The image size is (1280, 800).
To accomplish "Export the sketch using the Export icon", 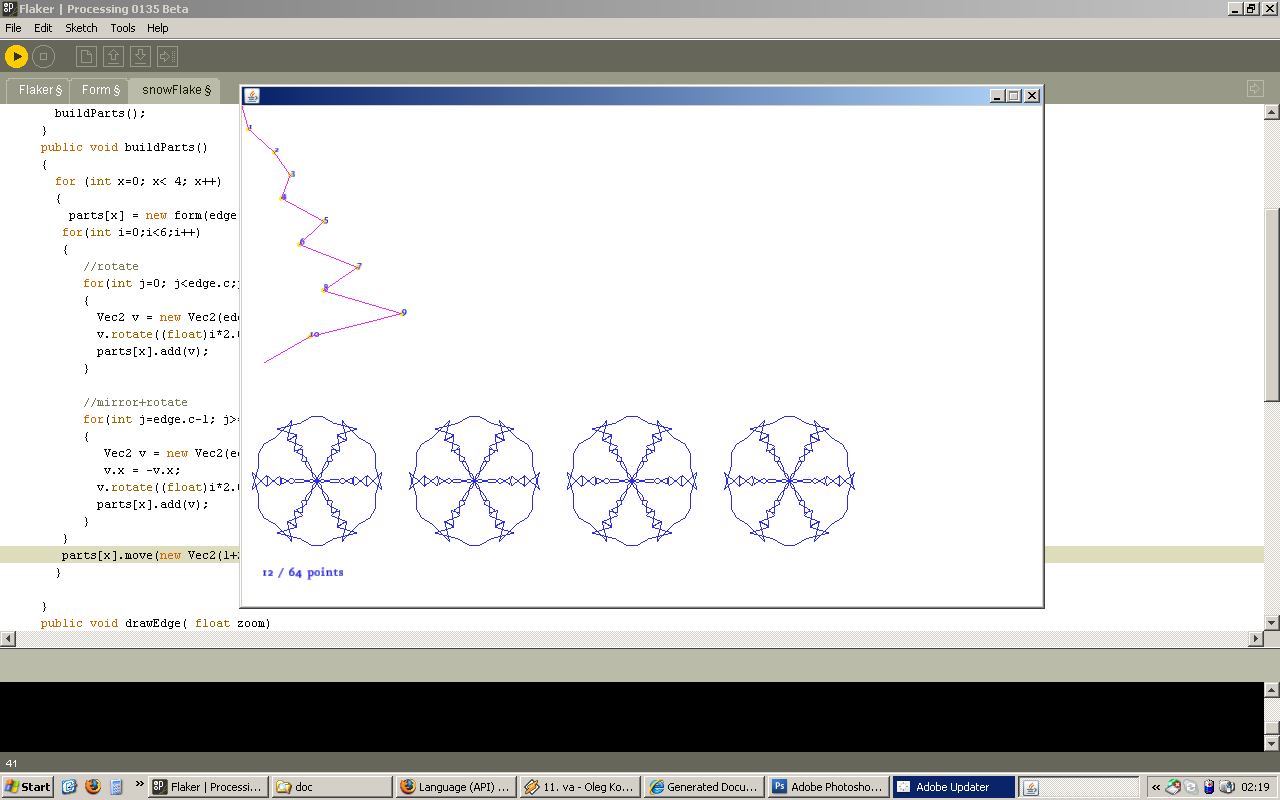I will [168, 57].
